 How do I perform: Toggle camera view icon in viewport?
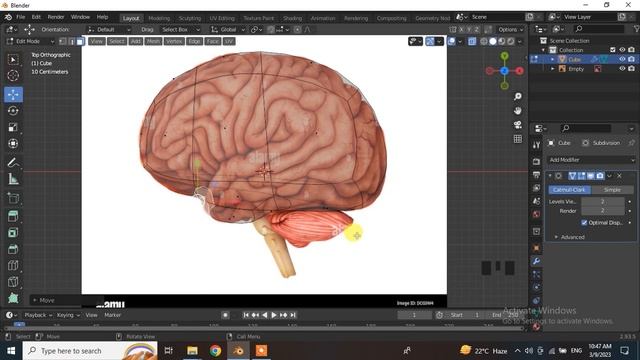click(518, 125)
